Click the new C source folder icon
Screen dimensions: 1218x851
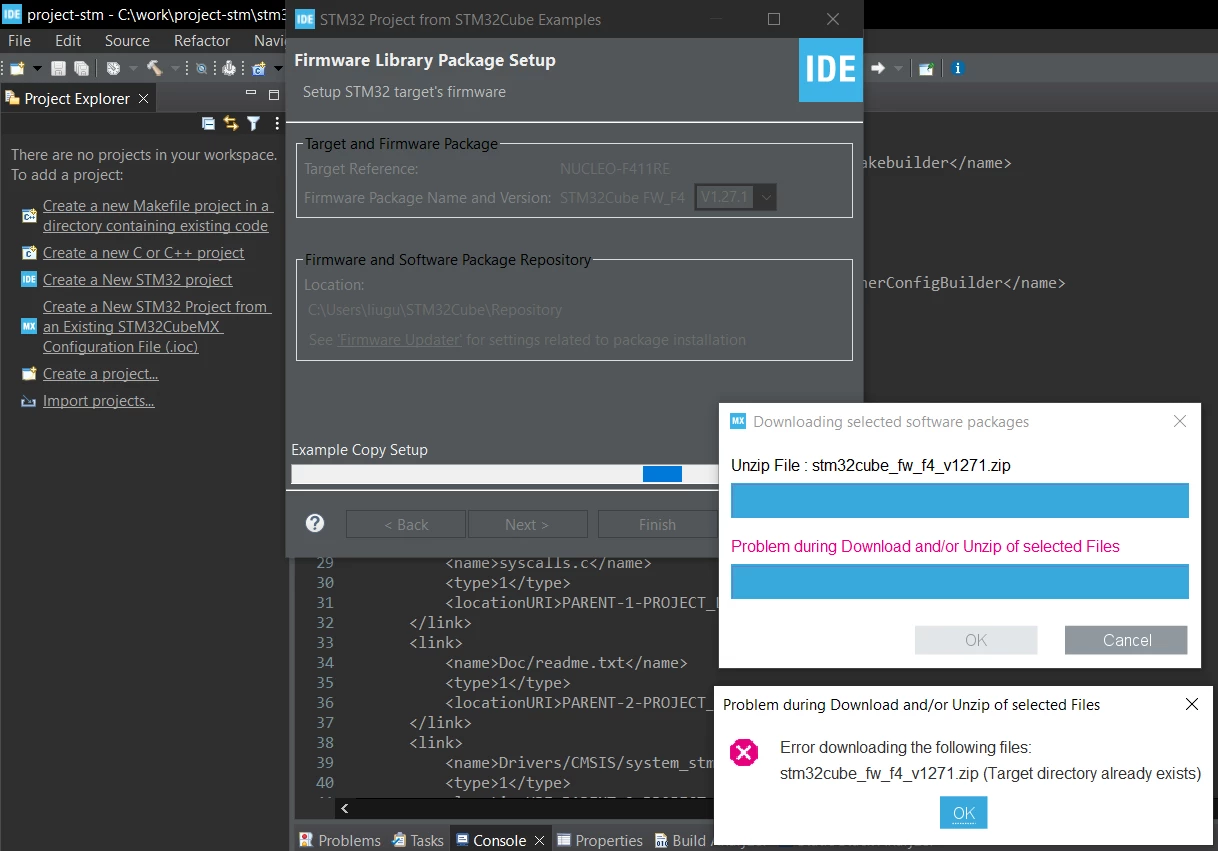coord(259,68)
